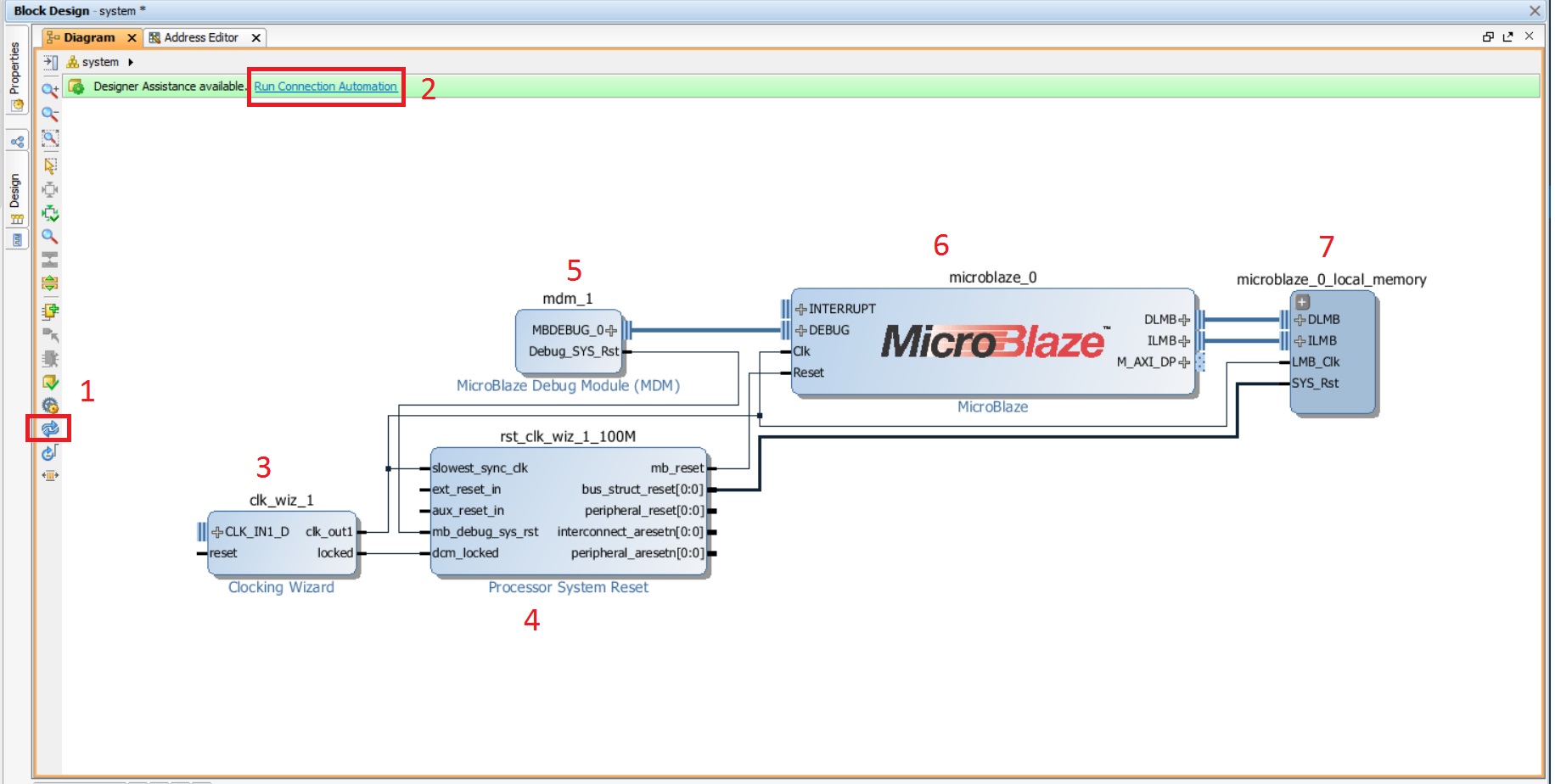Click the Zoom Out magnifier icon

pos(50,114)
